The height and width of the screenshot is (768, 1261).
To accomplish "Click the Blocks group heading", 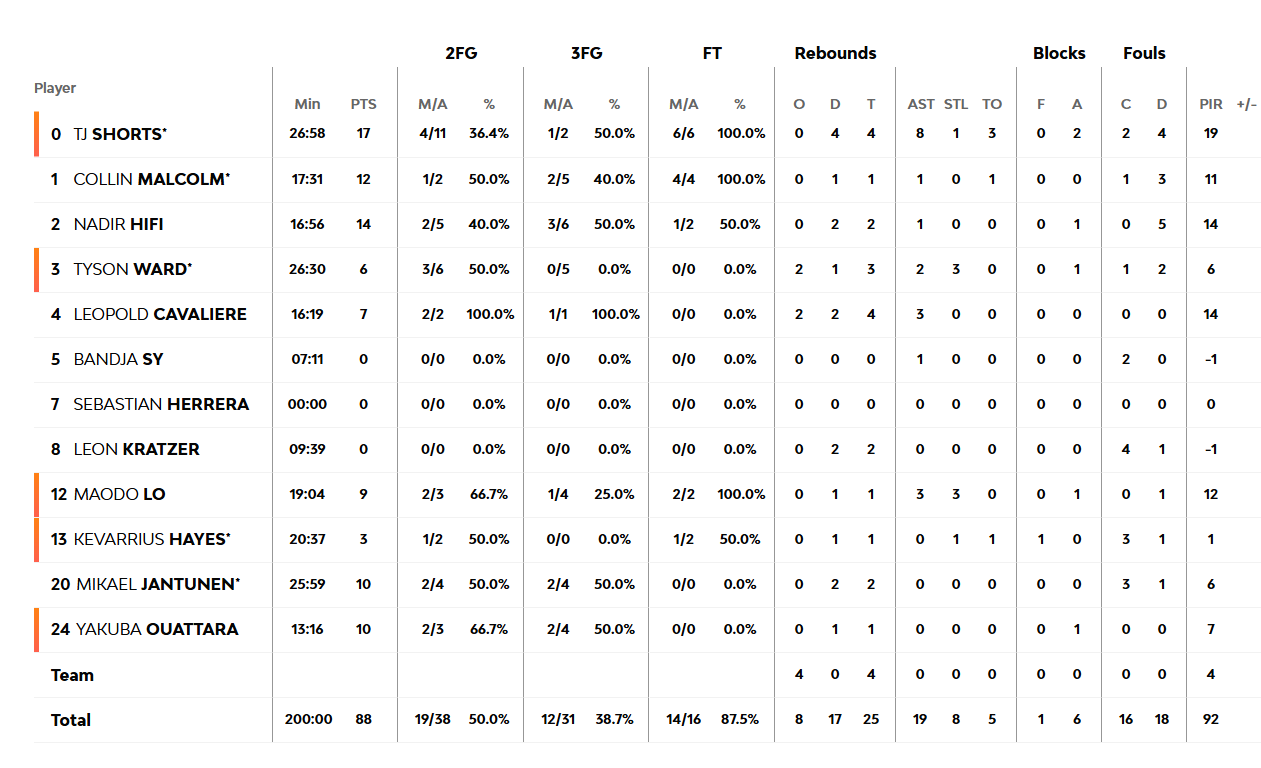I will point(1059,53).
